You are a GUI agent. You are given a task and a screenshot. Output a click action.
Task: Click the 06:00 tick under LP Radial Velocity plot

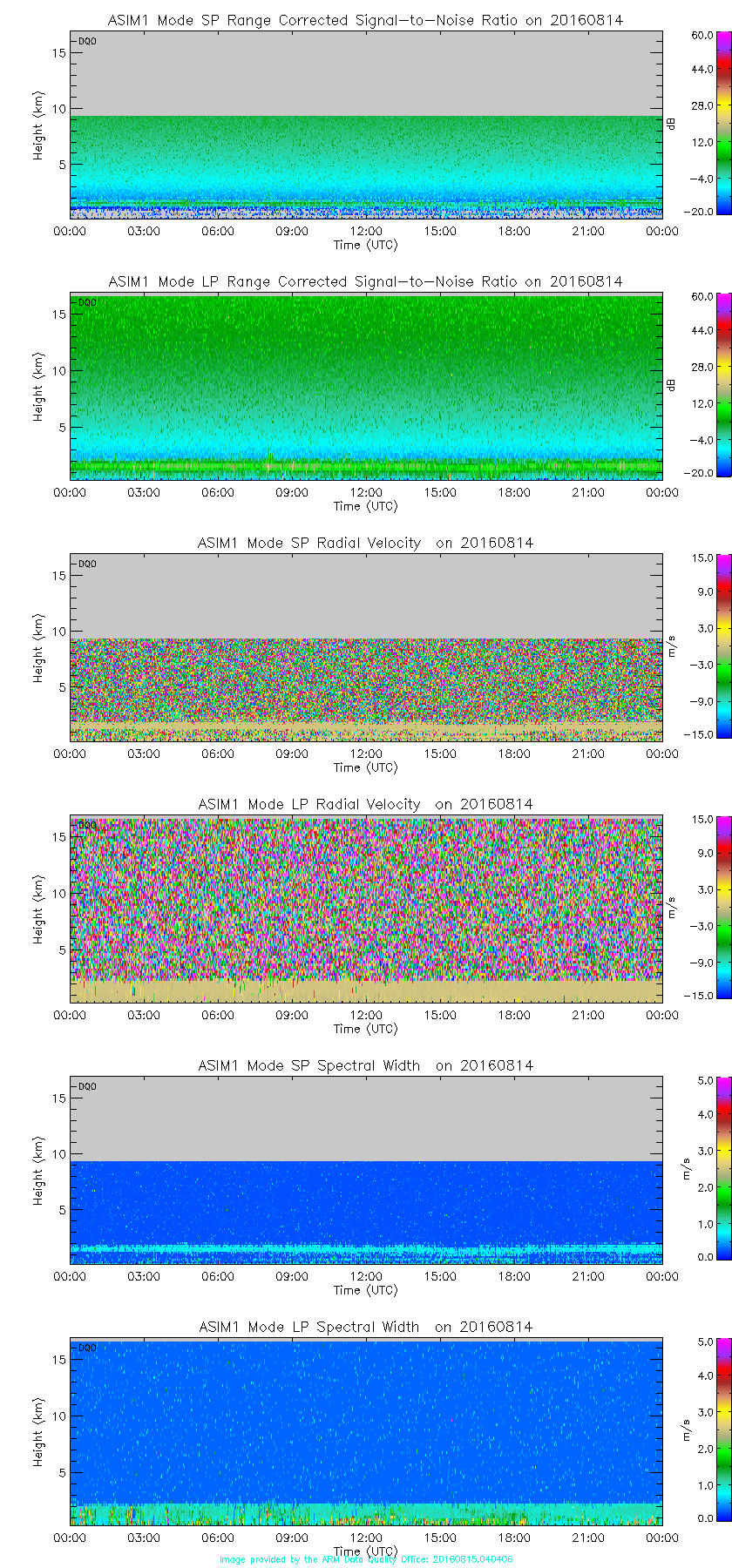218,1015
